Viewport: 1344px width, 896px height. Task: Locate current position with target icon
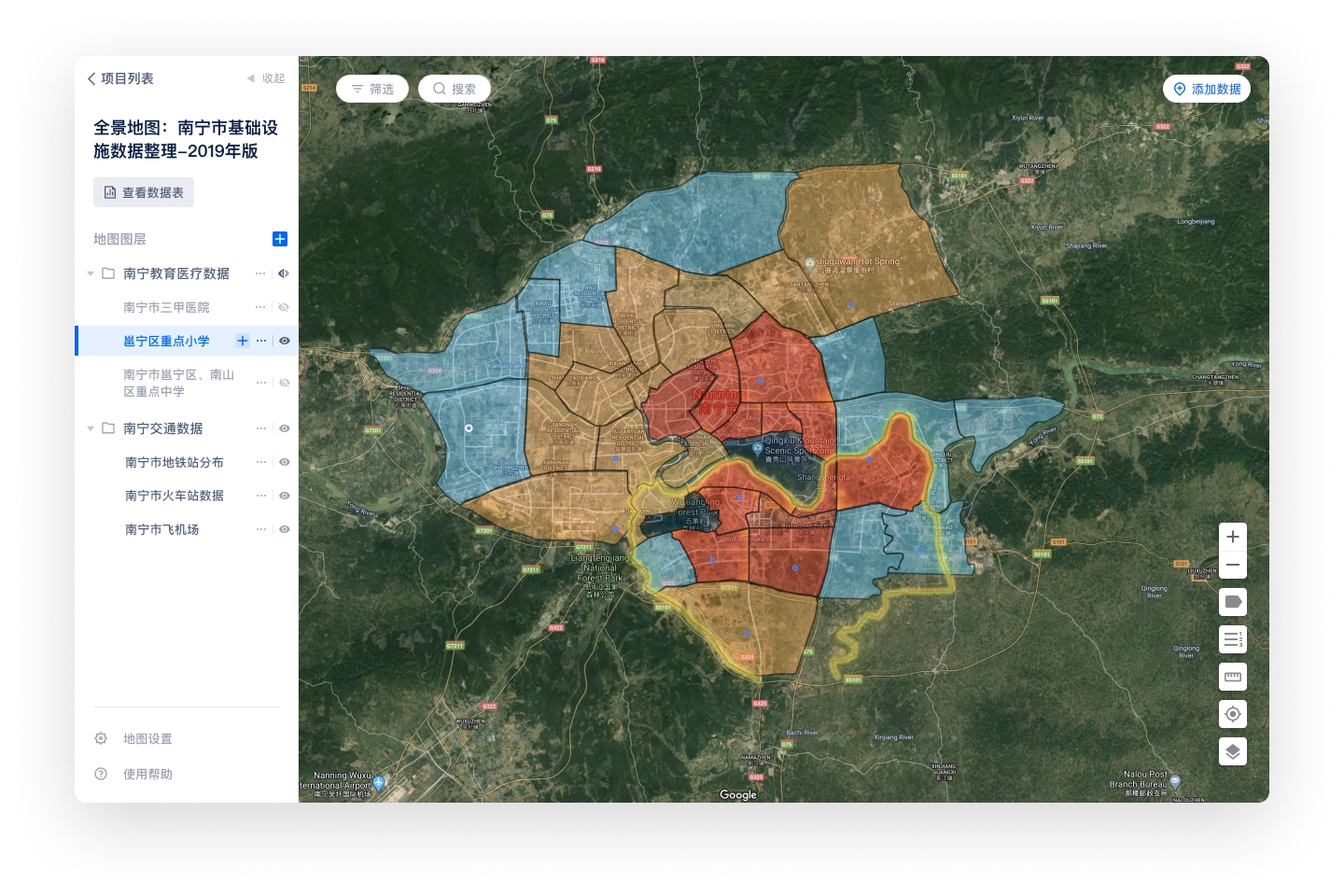(x=1233, y=714)
